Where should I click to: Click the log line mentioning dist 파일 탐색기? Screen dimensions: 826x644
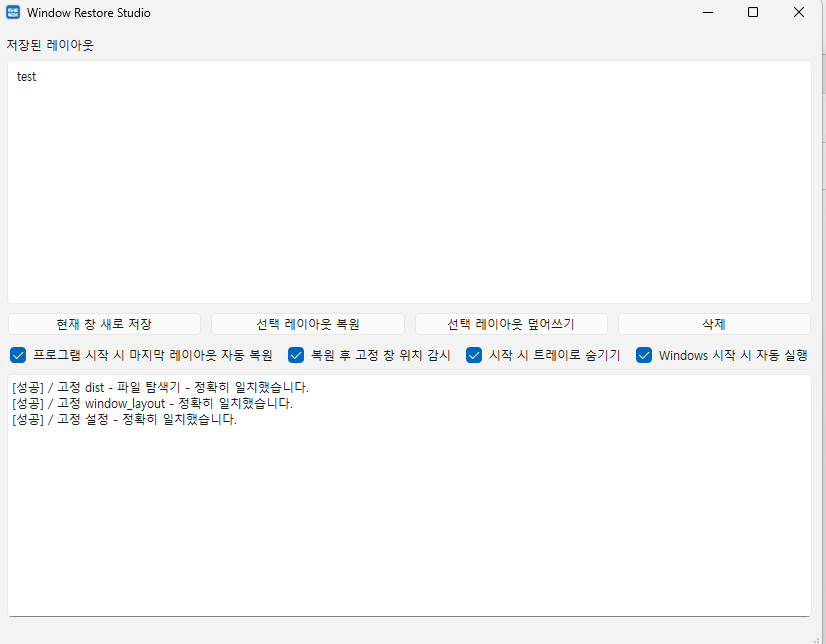(160, 388)
